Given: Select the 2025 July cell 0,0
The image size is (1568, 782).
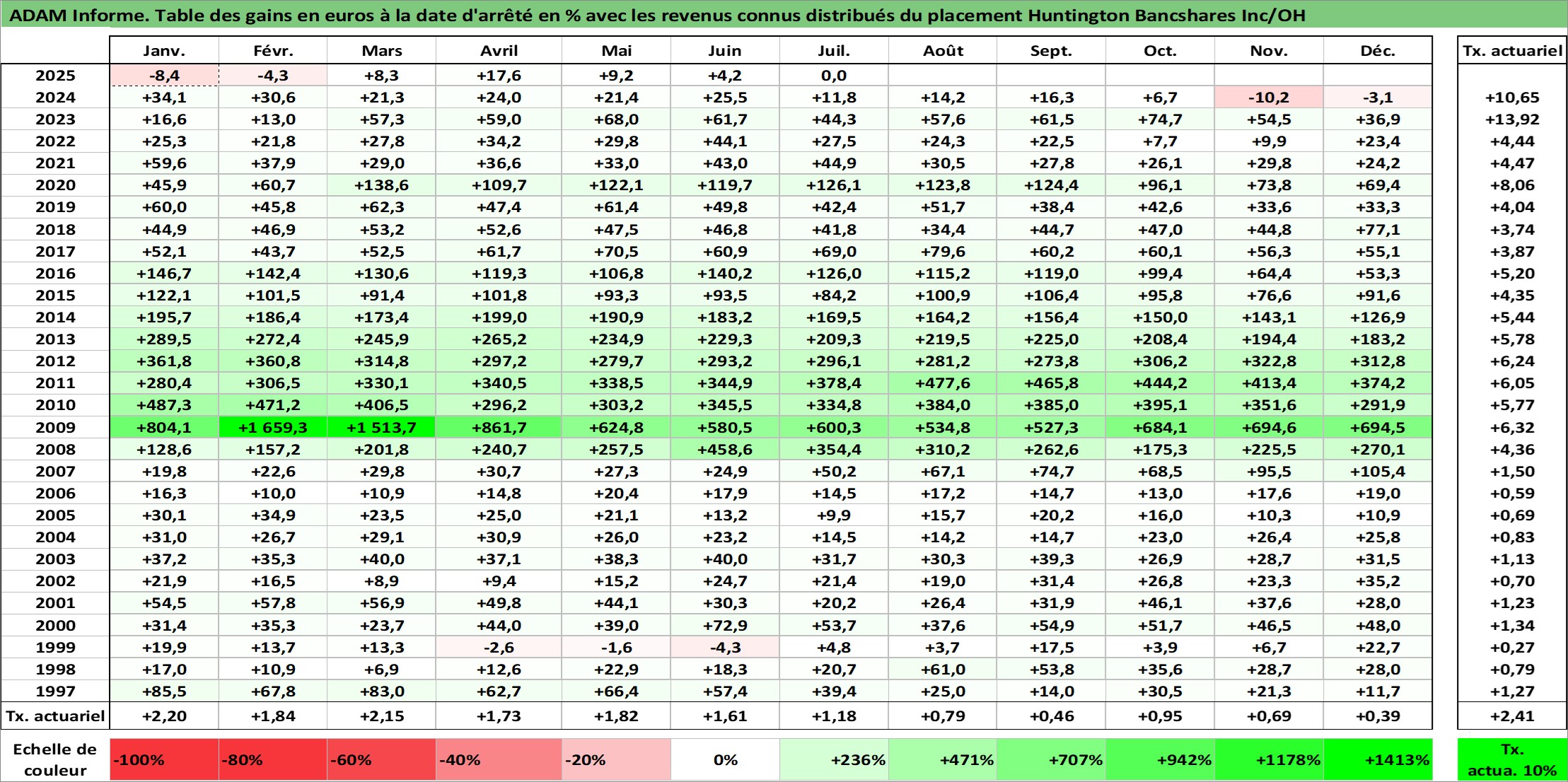Looking at the screenshot, I should pos(834,76).
